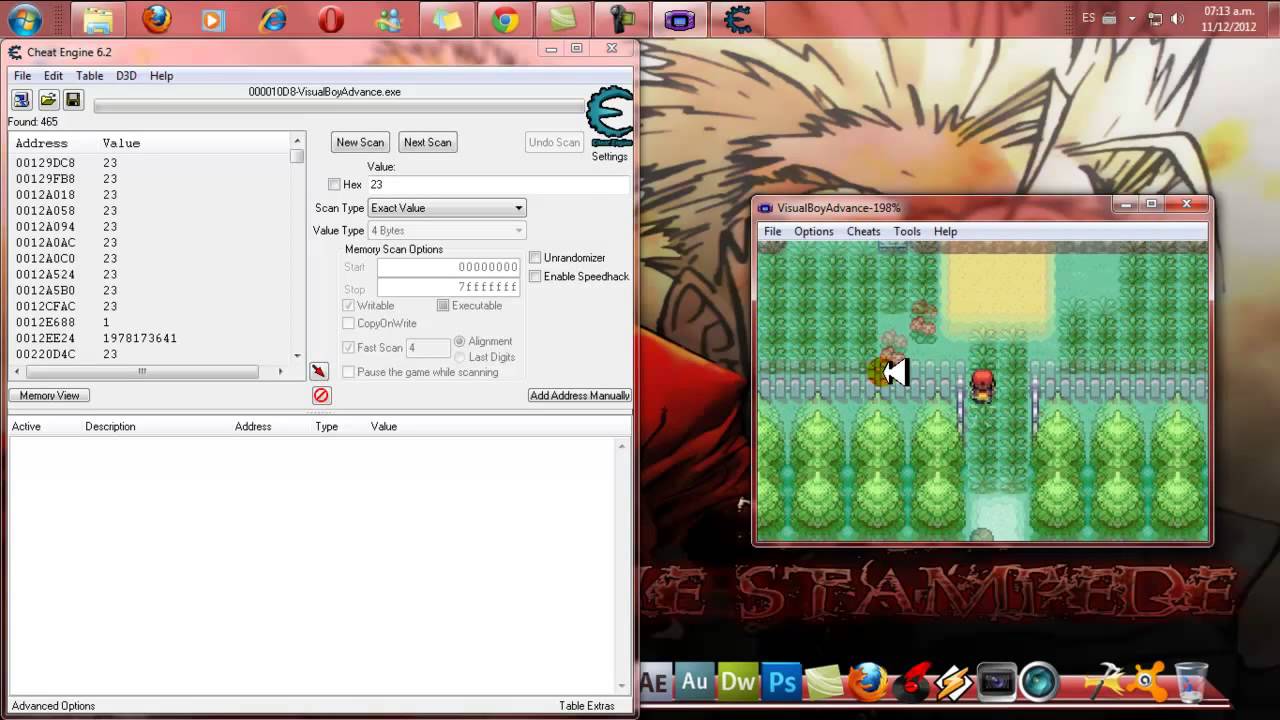Image resolution: width=1280 pixels, height=720 pixels.
Task: Launch Opera from the taskbar
Action: pos(330,19)
